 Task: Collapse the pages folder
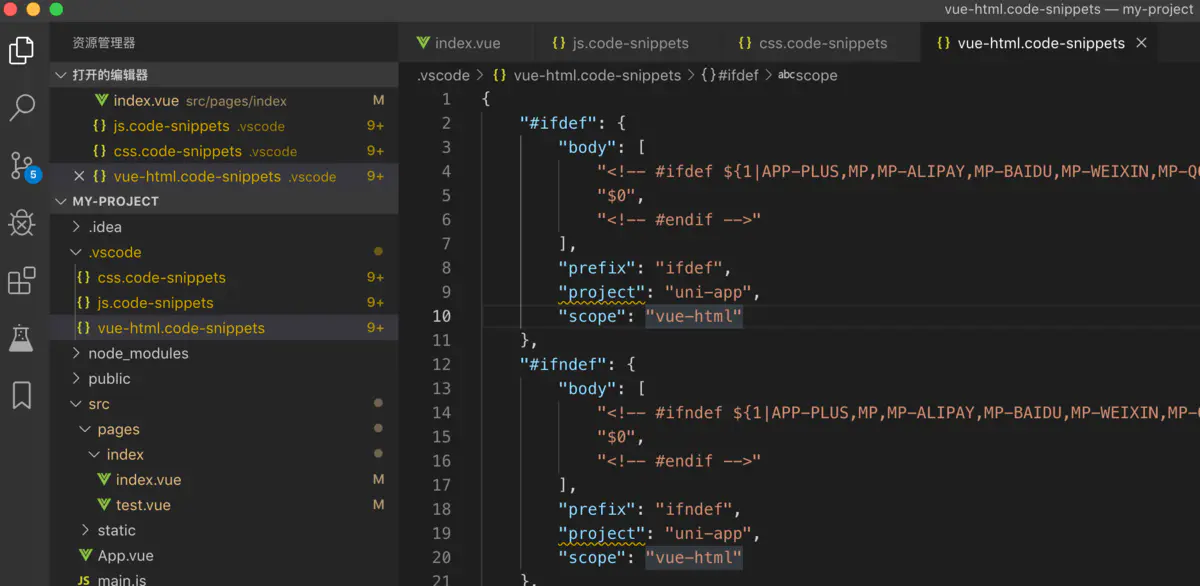tap(87, 429)
